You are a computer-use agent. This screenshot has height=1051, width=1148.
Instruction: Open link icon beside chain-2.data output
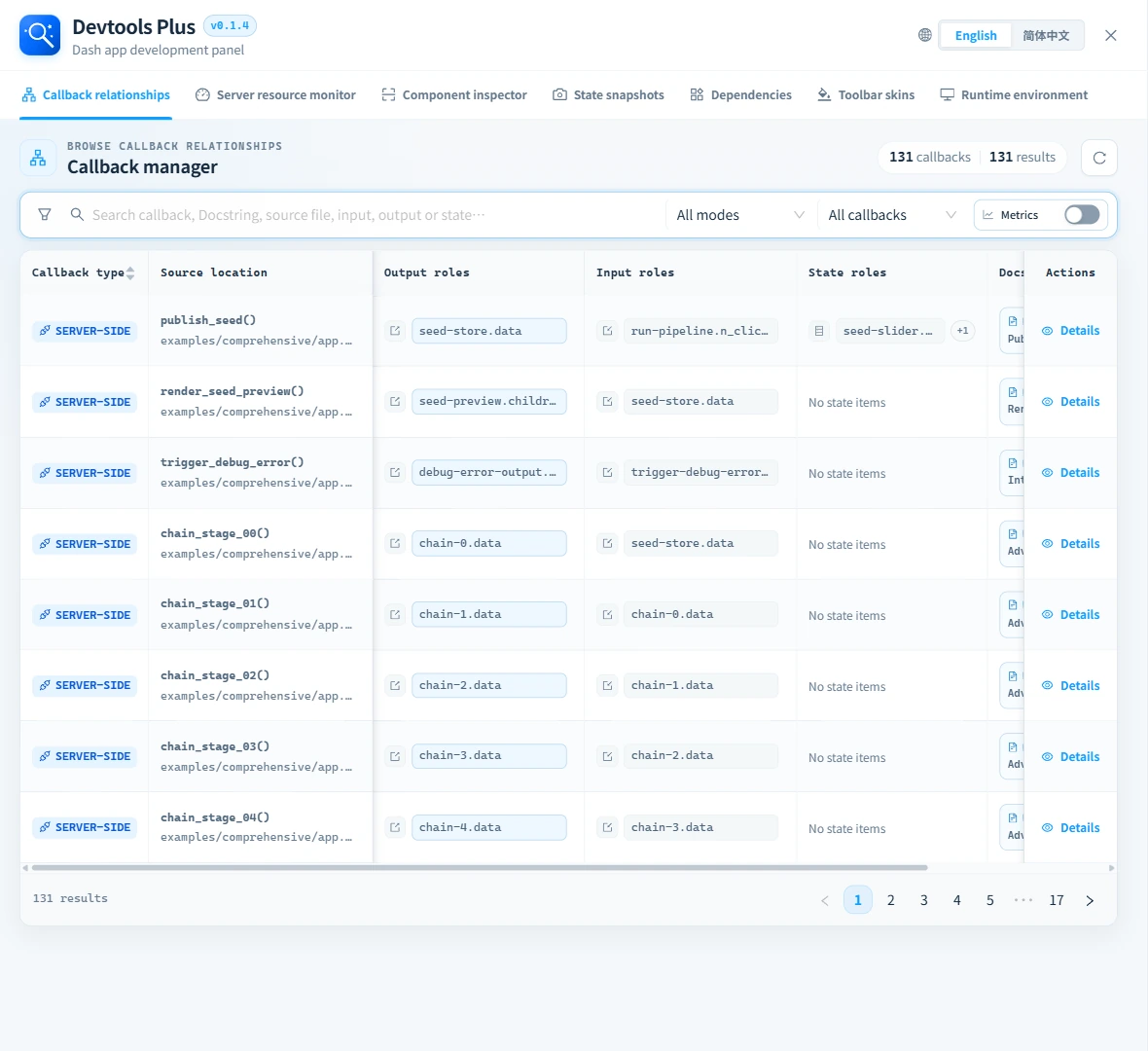coord(395,685)
